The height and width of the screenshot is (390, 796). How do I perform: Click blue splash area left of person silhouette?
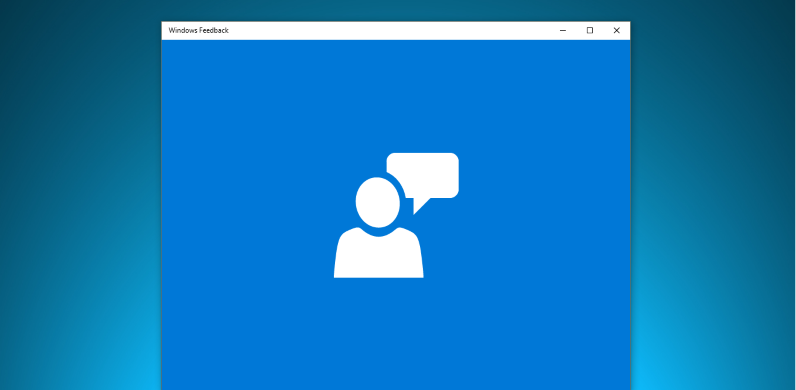247,215
